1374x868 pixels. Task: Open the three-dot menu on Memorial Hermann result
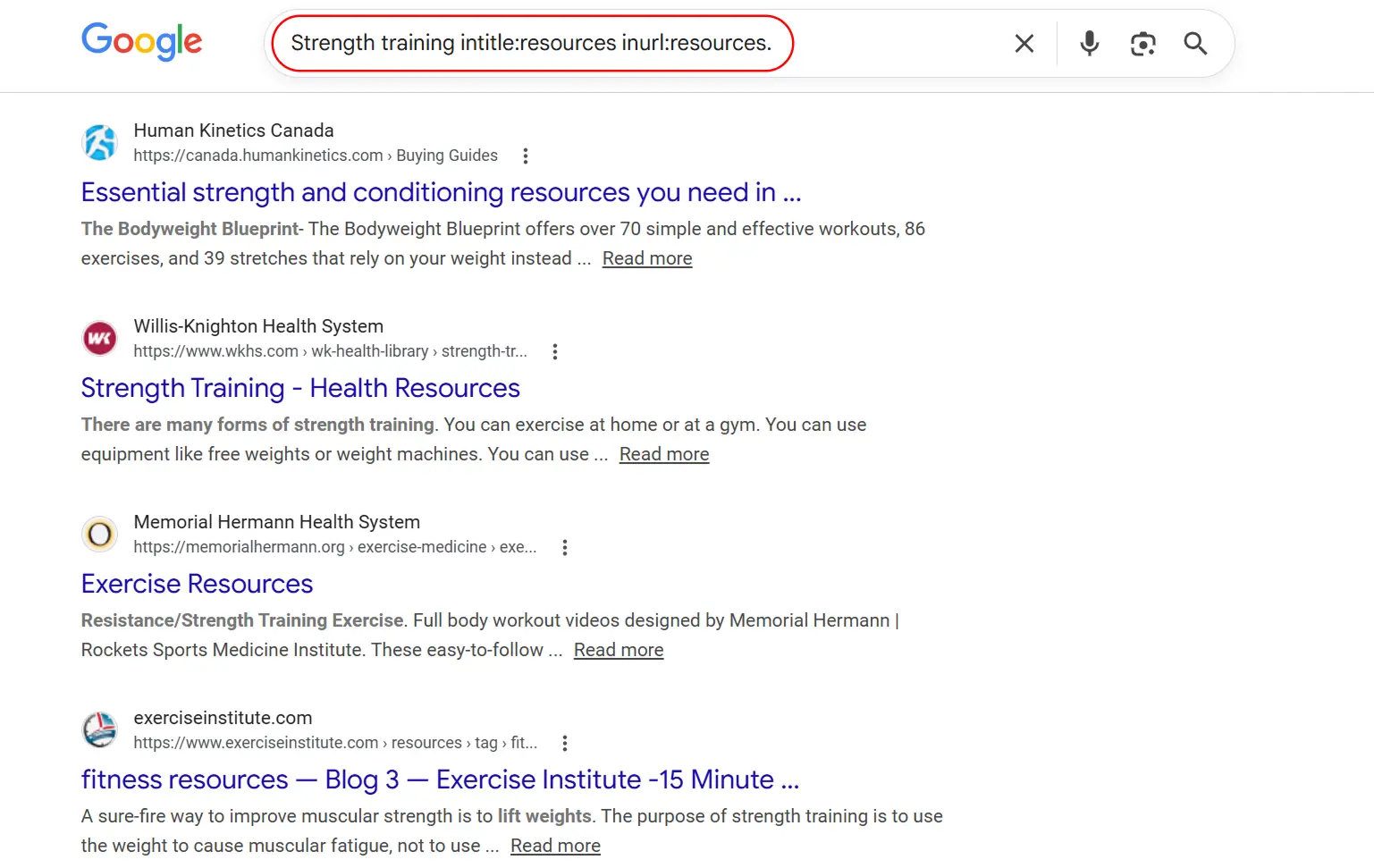tap(565, 547)
